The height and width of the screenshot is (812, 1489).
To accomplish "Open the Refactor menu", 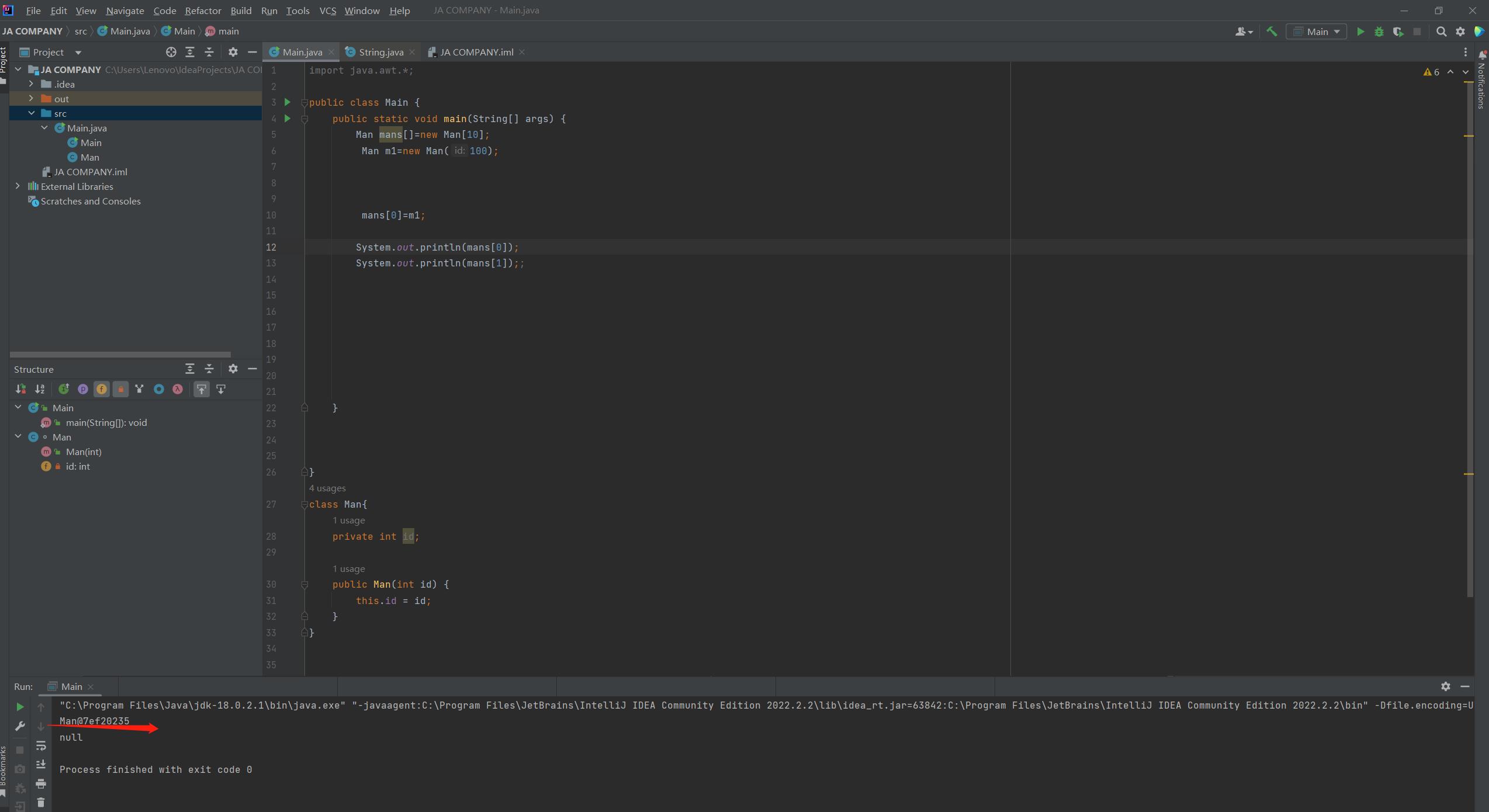I will [203, 11].
